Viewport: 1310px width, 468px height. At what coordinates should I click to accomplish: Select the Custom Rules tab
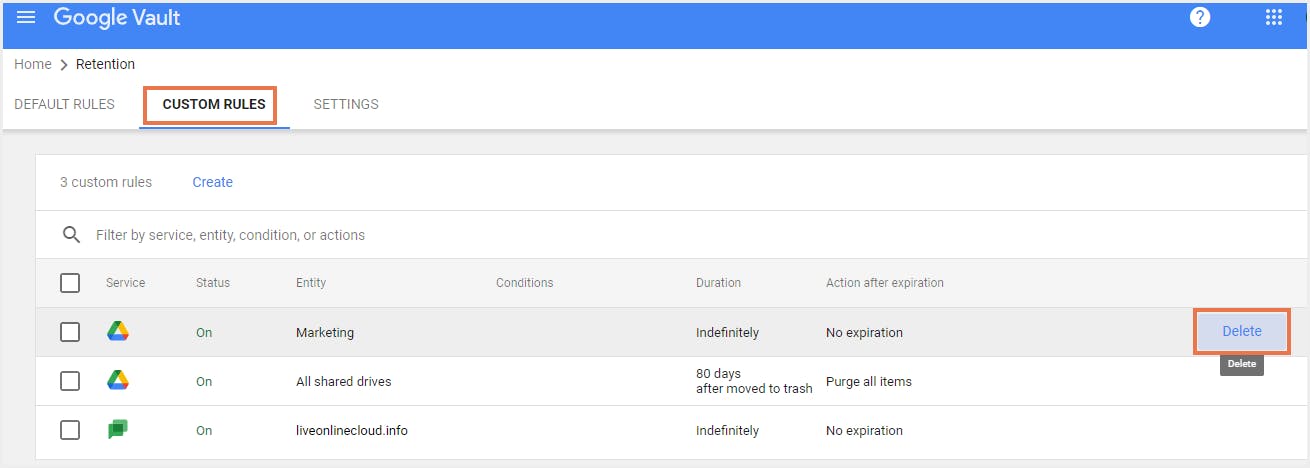click(x=214, y=104)
